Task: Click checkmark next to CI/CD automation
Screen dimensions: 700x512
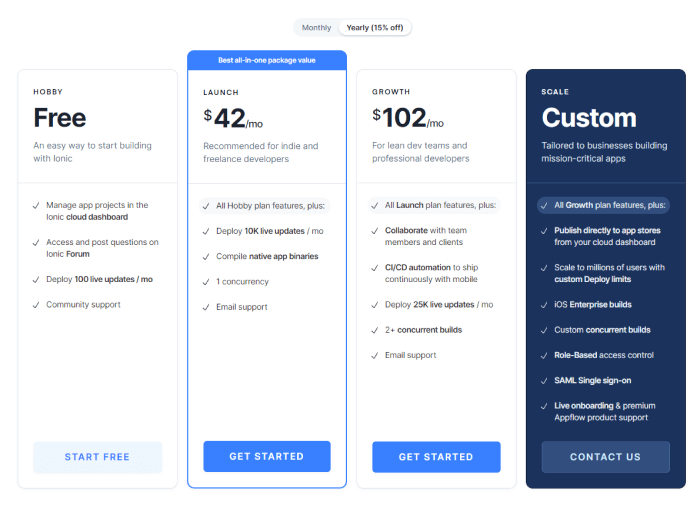Action: pos(374,268)
